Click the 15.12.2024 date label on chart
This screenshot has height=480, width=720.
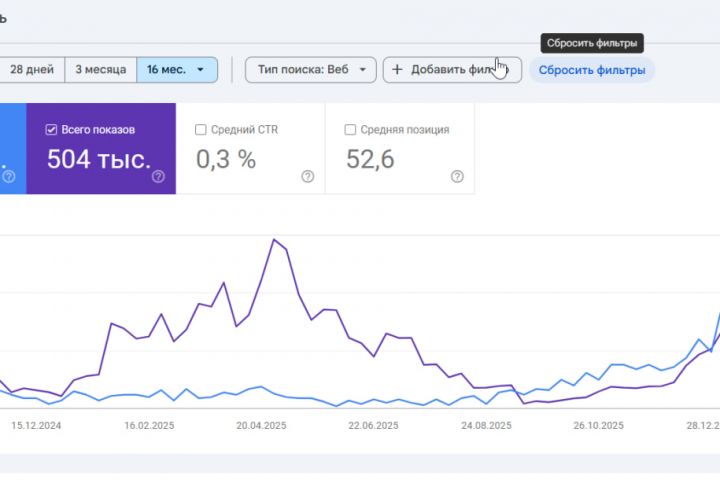click(37, 425)
